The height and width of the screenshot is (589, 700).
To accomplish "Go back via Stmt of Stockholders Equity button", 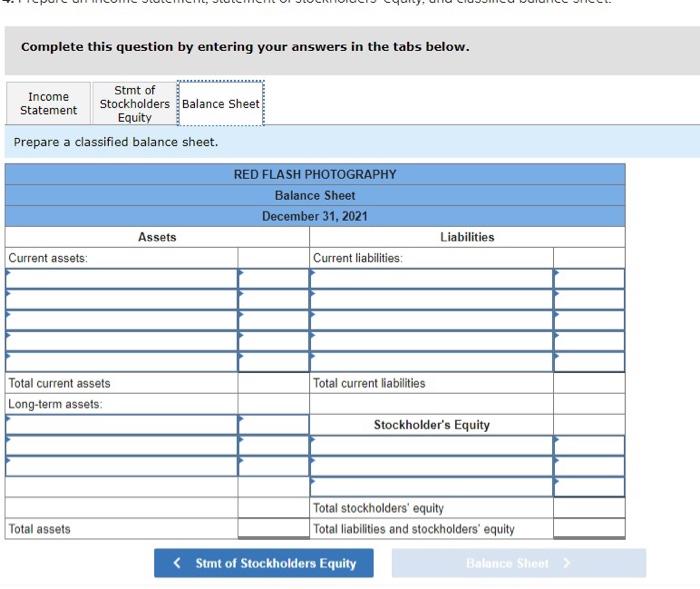I will [x=264, y=563].
